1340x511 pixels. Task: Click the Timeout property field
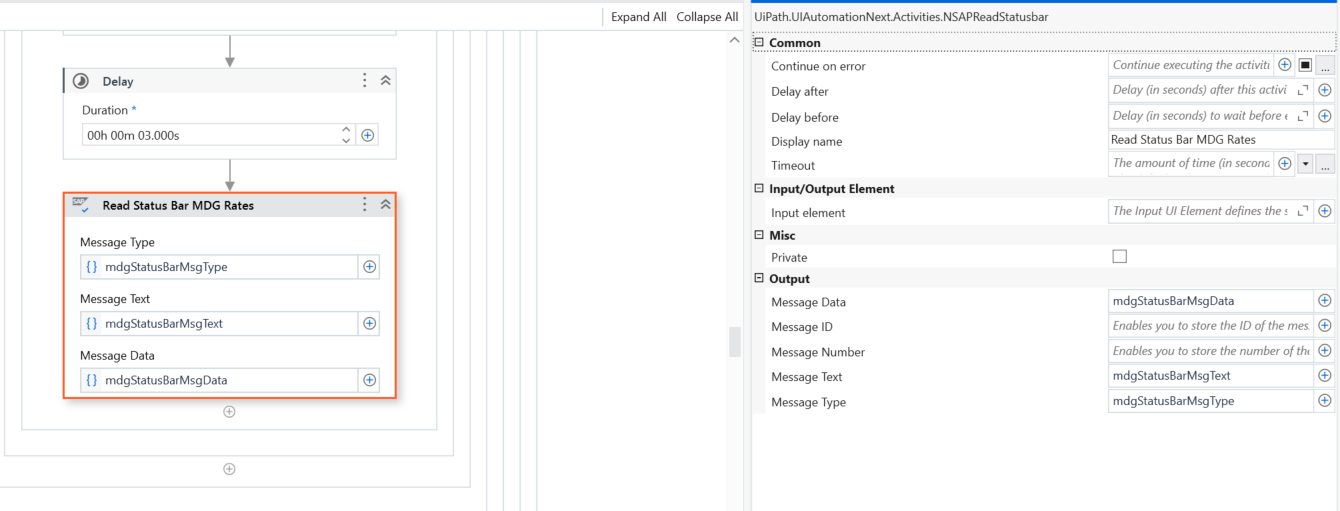coord(1191,163)
